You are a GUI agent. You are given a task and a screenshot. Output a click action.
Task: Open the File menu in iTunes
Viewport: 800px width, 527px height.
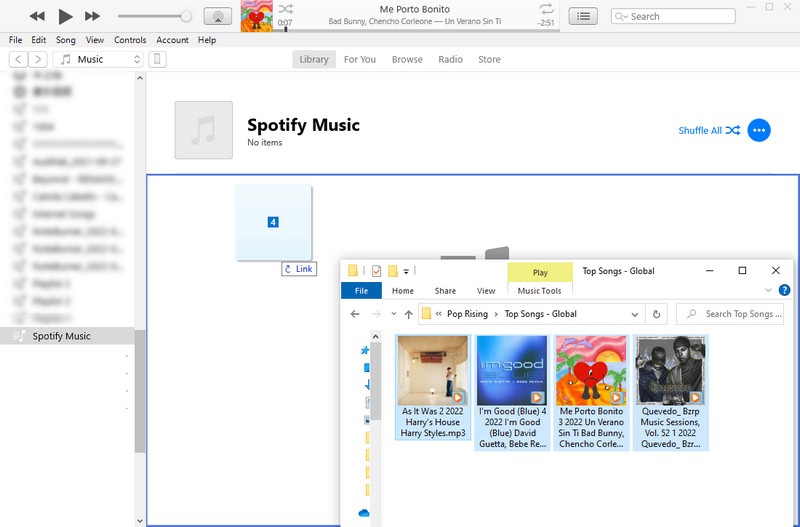(15, 40)
